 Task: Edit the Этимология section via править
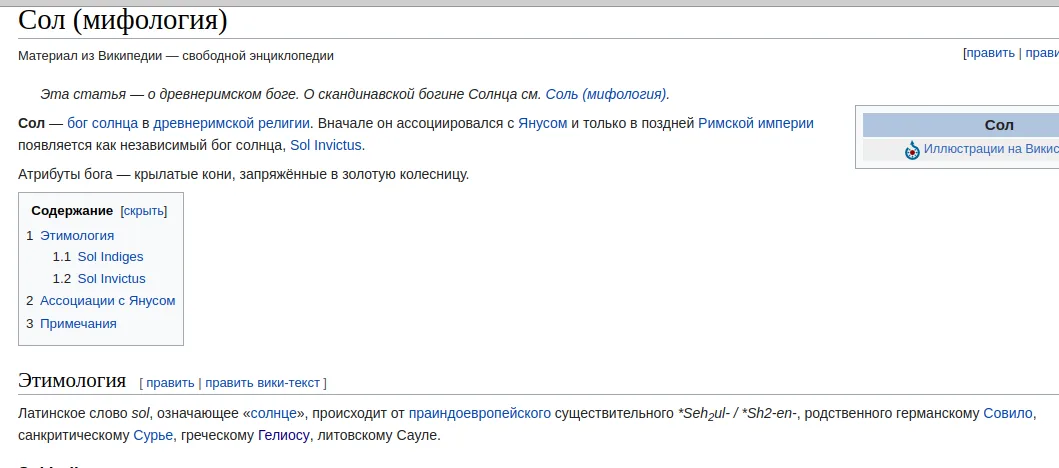coord(170,383)
